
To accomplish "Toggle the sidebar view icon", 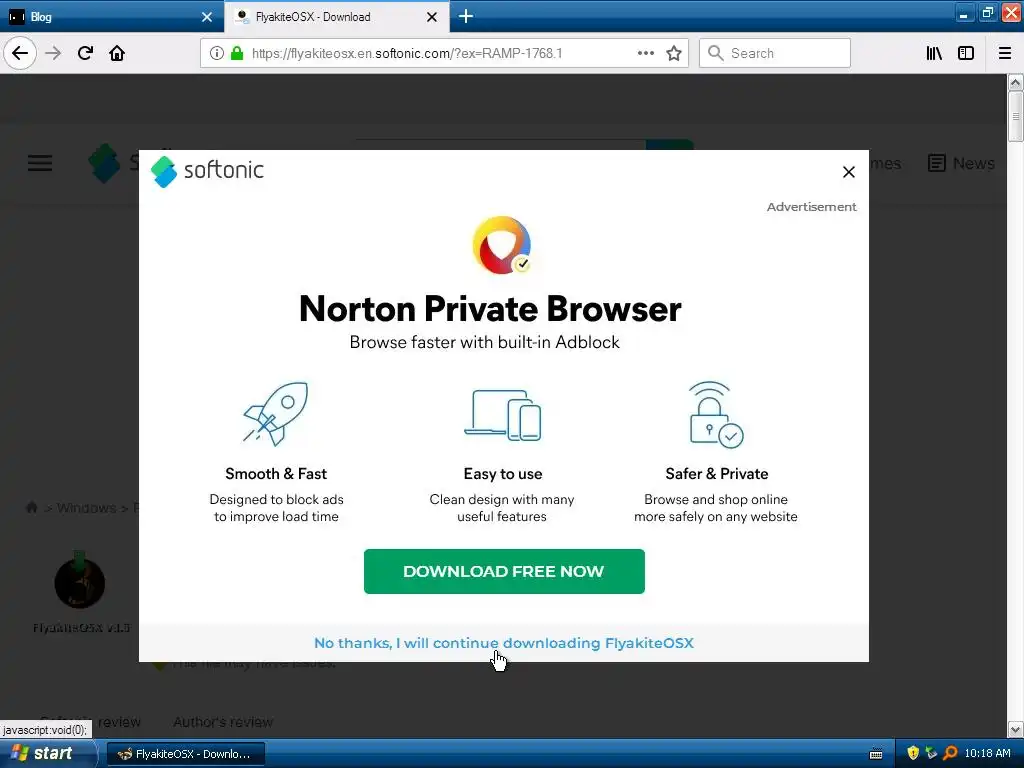I will [966, 53].
